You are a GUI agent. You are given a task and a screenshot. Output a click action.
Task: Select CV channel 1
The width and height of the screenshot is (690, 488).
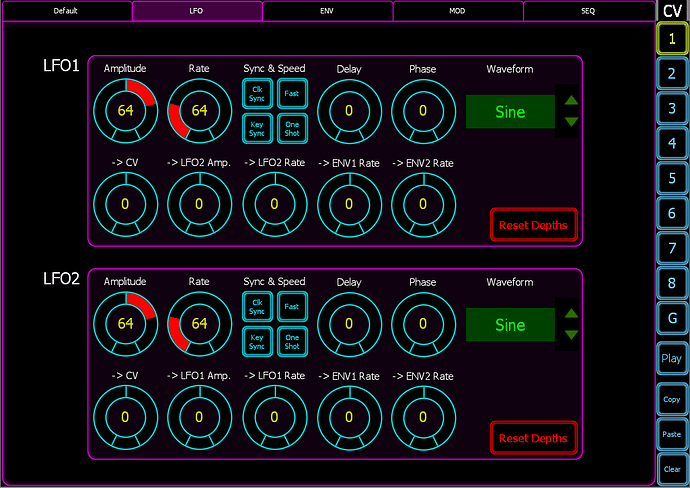coord(672,39)
